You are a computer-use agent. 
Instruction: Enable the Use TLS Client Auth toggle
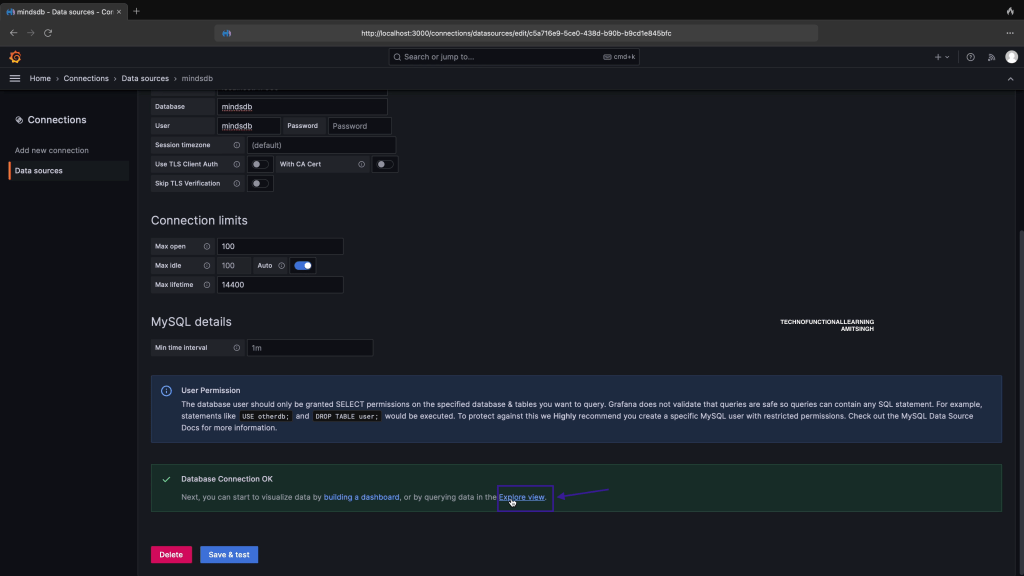(260, 164)
